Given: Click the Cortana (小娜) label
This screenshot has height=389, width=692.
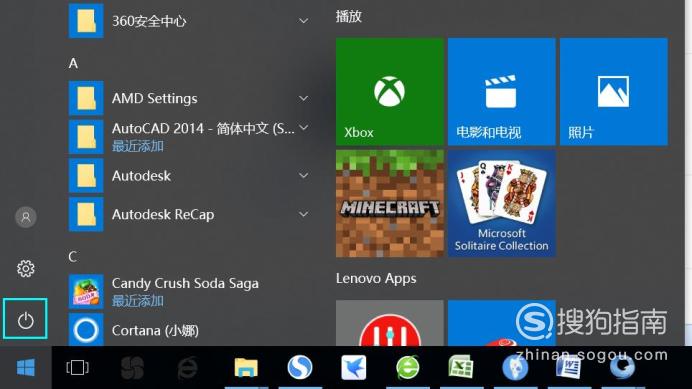Looking at the screenshot, I should 155,330.
